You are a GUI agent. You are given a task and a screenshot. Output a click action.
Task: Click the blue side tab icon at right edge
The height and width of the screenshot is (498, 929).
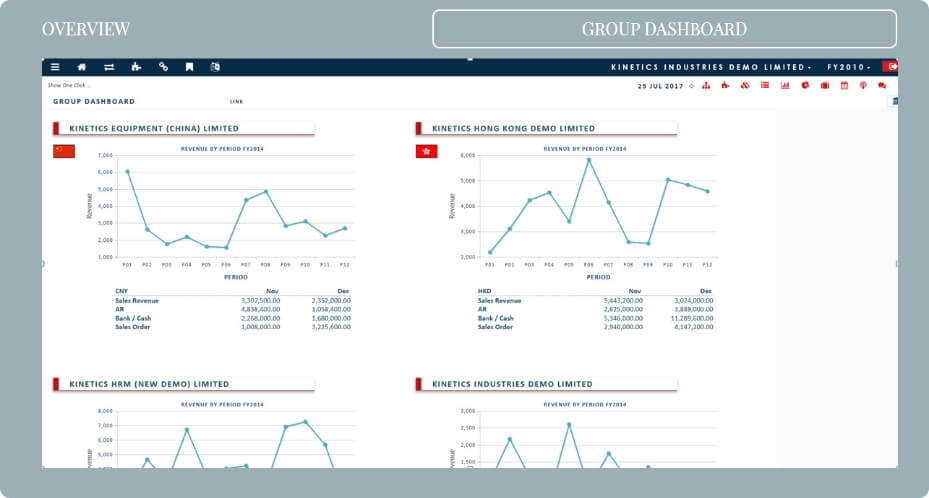(x=894, y=101)
